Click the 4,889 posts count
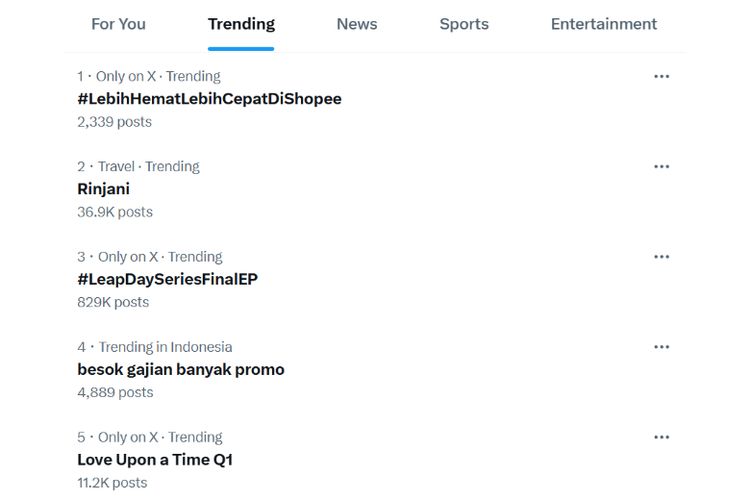 pos(115,392)
